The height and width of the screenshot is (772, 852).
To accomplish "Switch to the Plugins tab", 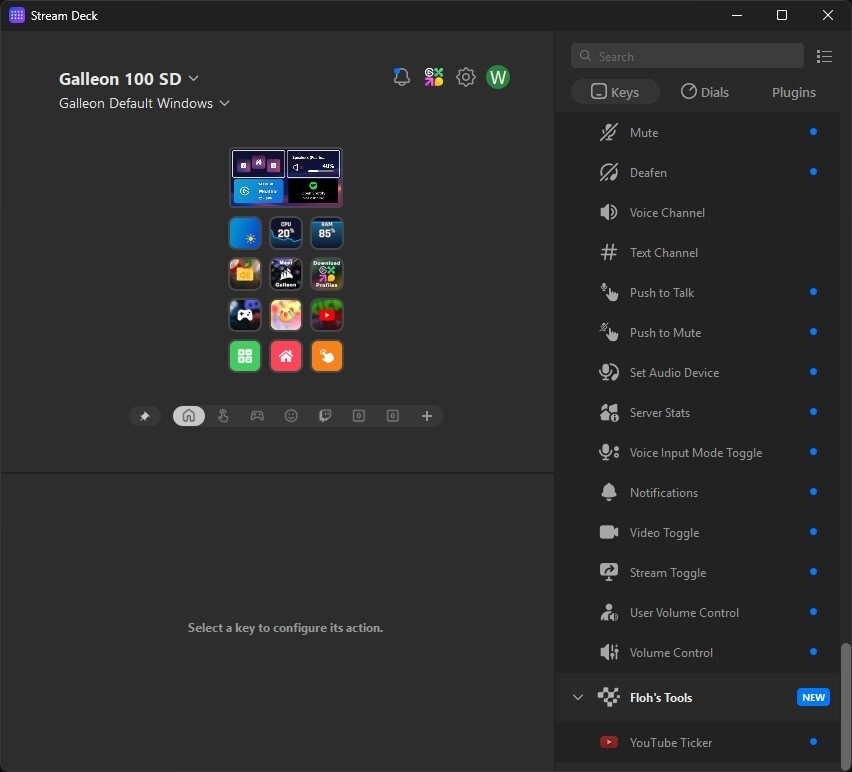I will 793,92.
